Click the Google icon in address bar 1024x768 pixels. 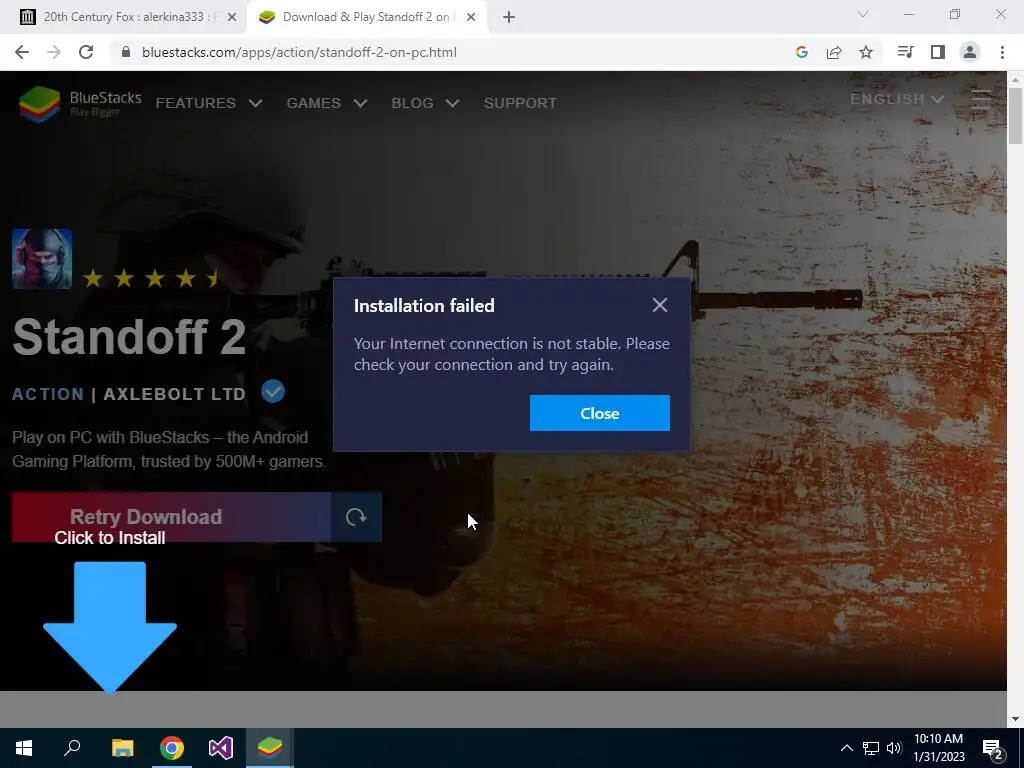coord(802,52)
